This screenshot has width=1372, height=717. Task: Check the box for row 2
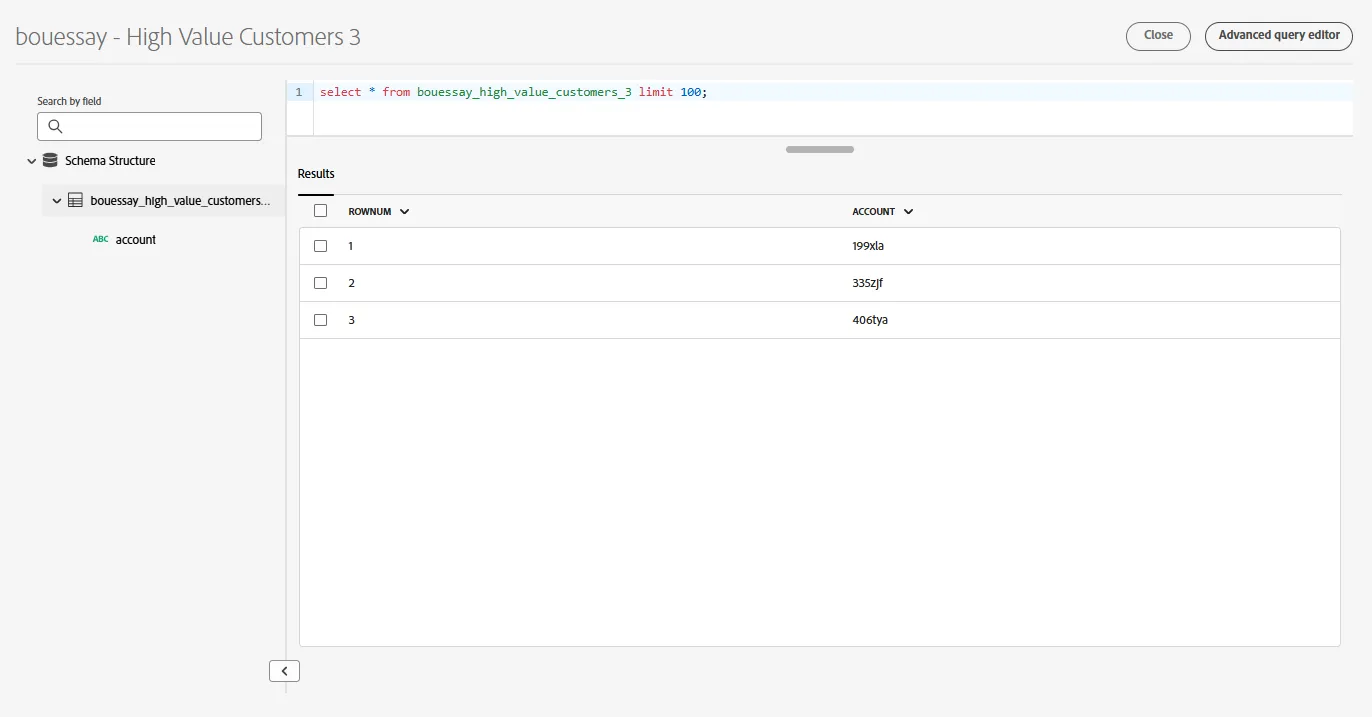[321, 283]
